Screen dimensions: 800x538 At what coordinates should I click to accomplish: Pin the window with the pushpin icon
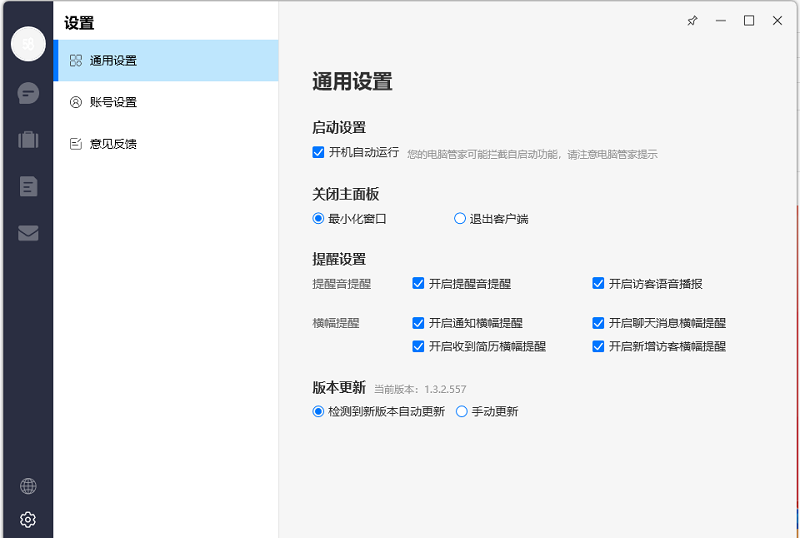(x=692, y=21)
